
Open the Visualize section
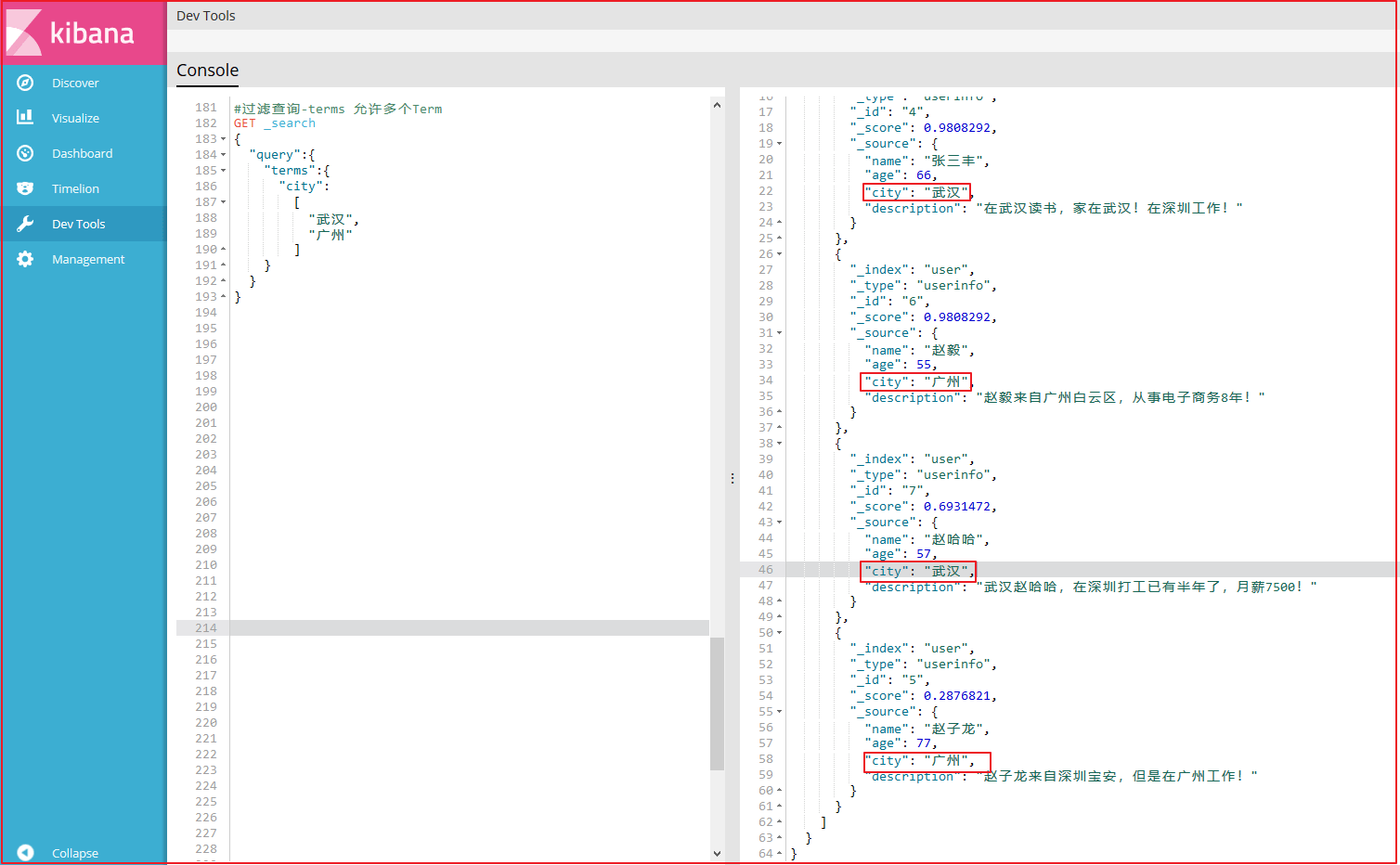click(x=75, y=118)
